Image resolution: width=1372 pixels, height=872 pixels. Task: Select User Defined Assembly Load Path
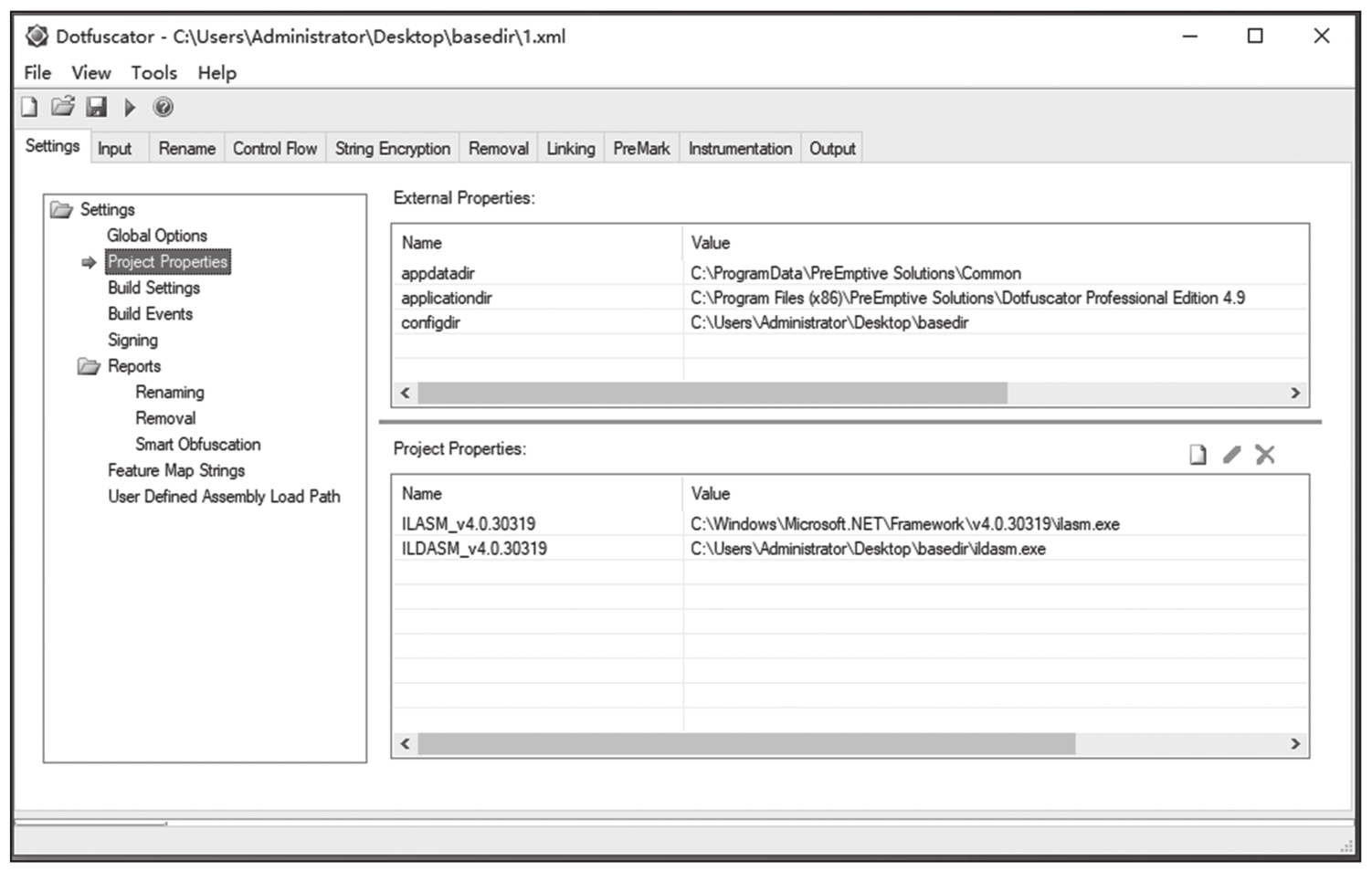coord(224,497)
